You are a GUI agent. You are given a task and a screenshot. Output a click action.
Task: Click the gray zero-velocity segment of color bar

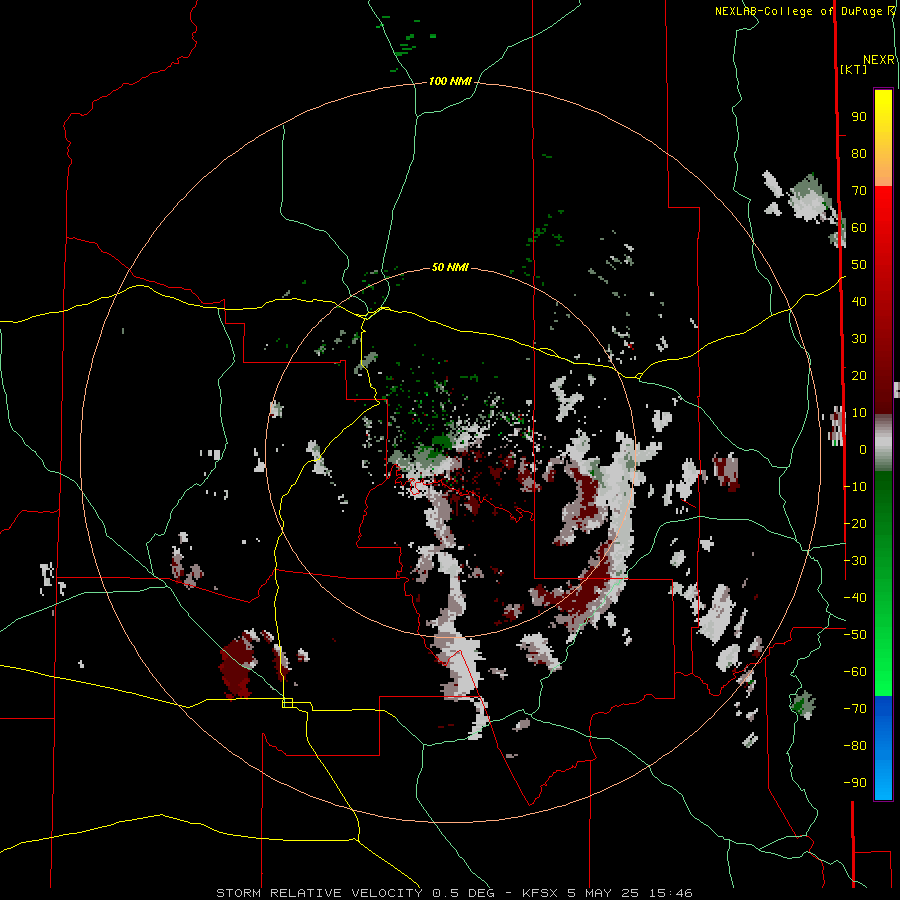pyautogui.click(x=883, y=443)
